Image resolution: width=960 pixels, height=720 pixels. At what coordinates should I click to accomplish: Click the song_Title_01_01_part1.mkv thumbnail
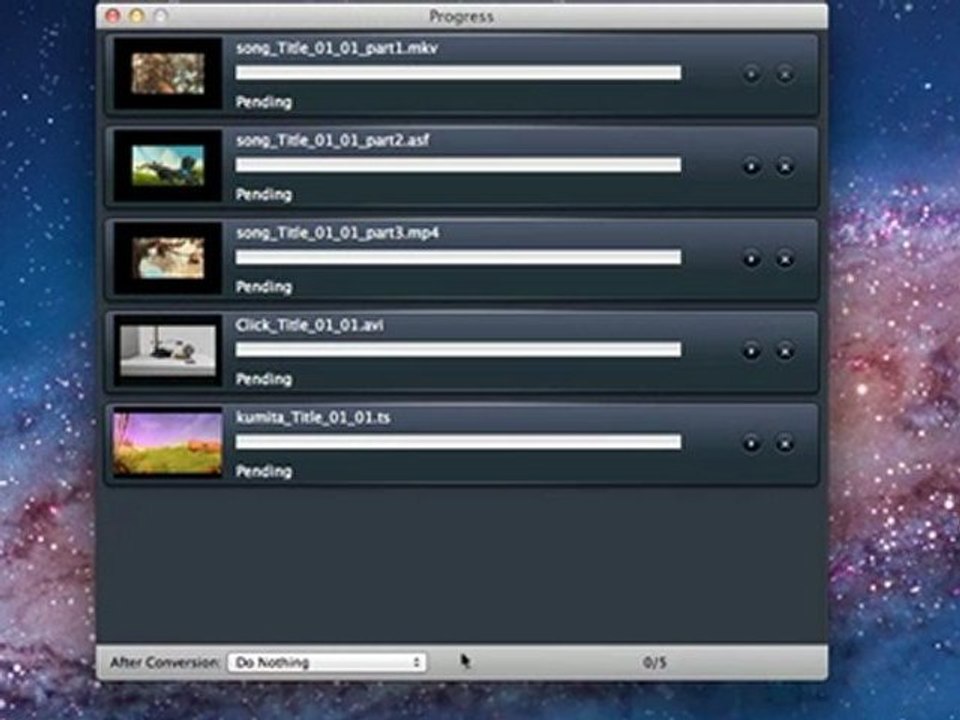[168, 73]
